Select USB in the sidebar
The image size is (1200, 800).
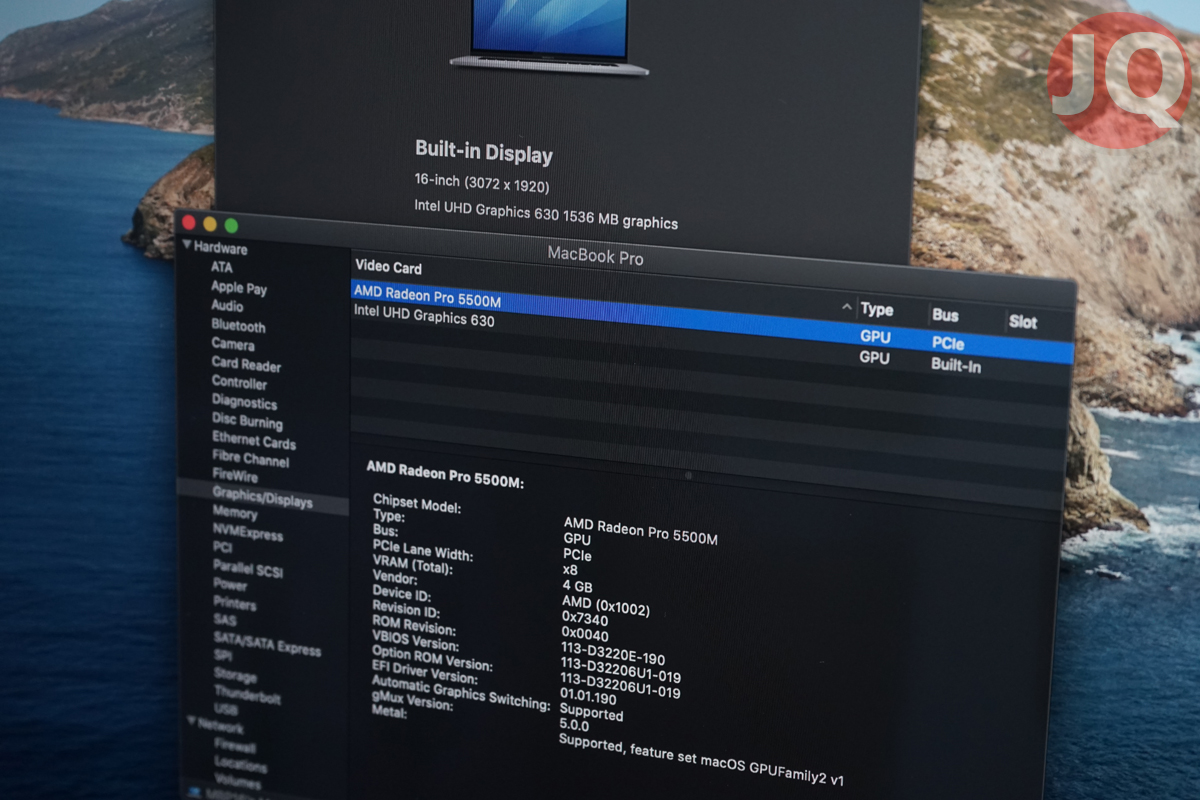[226, 710]
